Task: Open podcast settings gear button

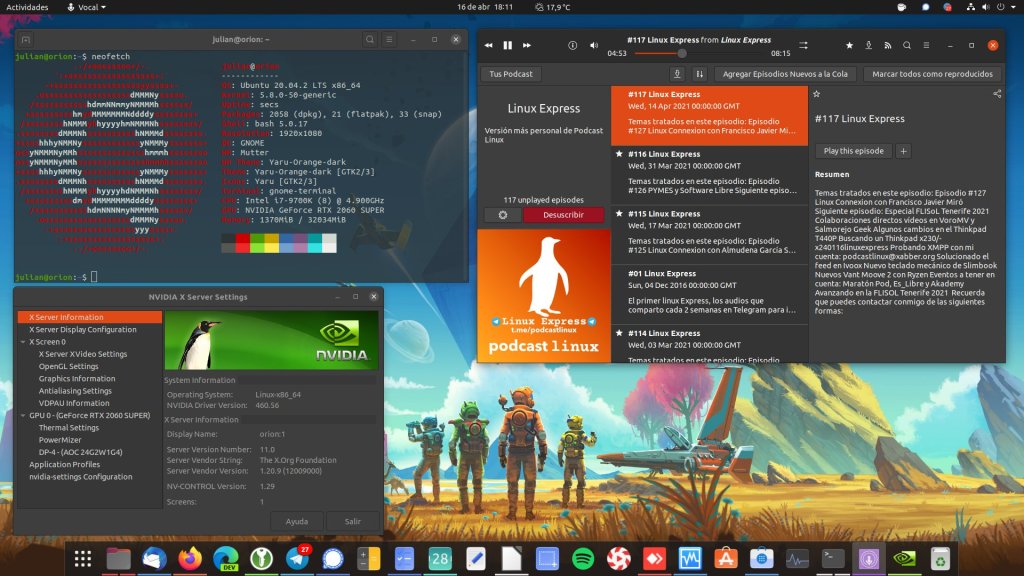Action: tap(502, 215)
